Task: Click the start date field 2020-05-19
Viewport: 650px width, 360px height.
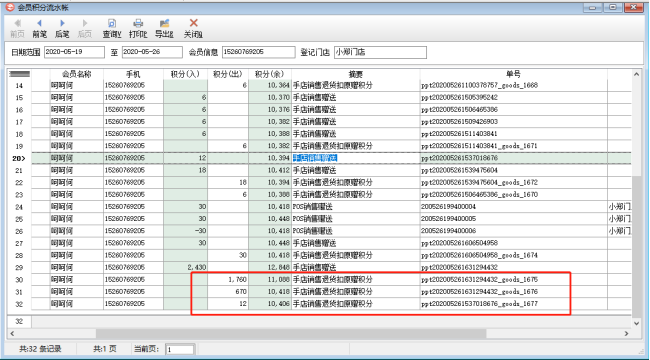Action: 74,52
